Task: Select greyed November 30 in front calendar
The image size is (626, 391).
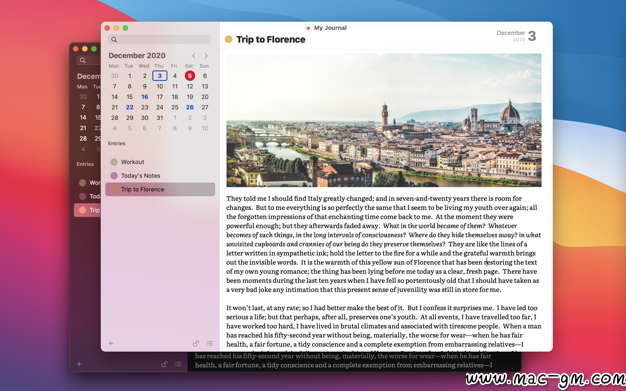Action: tap(115, 75)
